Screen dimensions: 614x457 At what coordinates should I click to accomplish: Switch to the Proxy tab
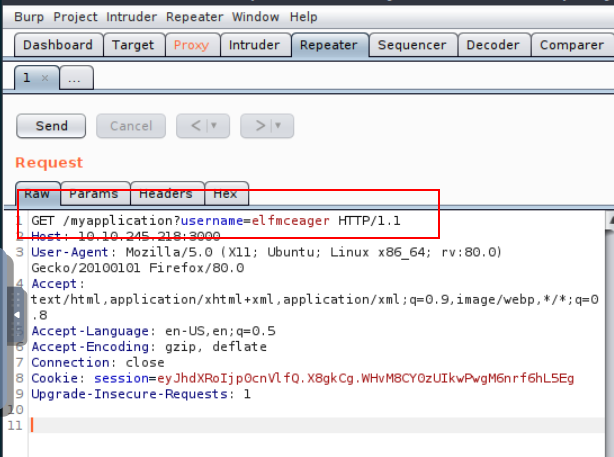[x=191, y=45]
